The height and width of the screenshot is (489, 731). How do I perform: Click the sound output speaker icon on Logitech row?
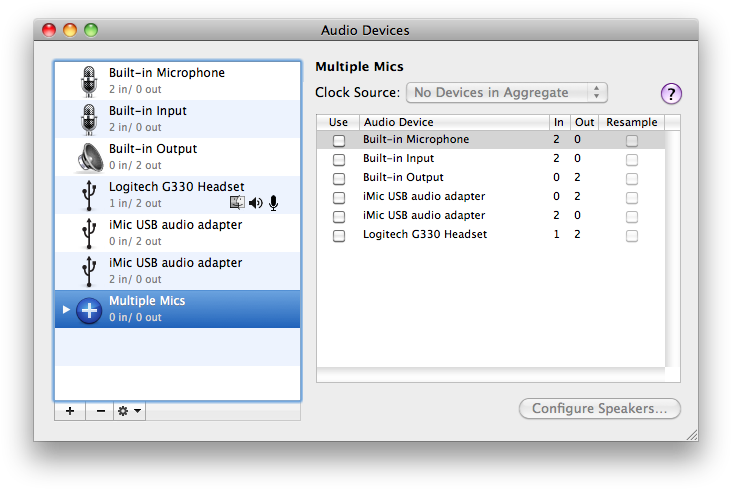coord(255,203)
